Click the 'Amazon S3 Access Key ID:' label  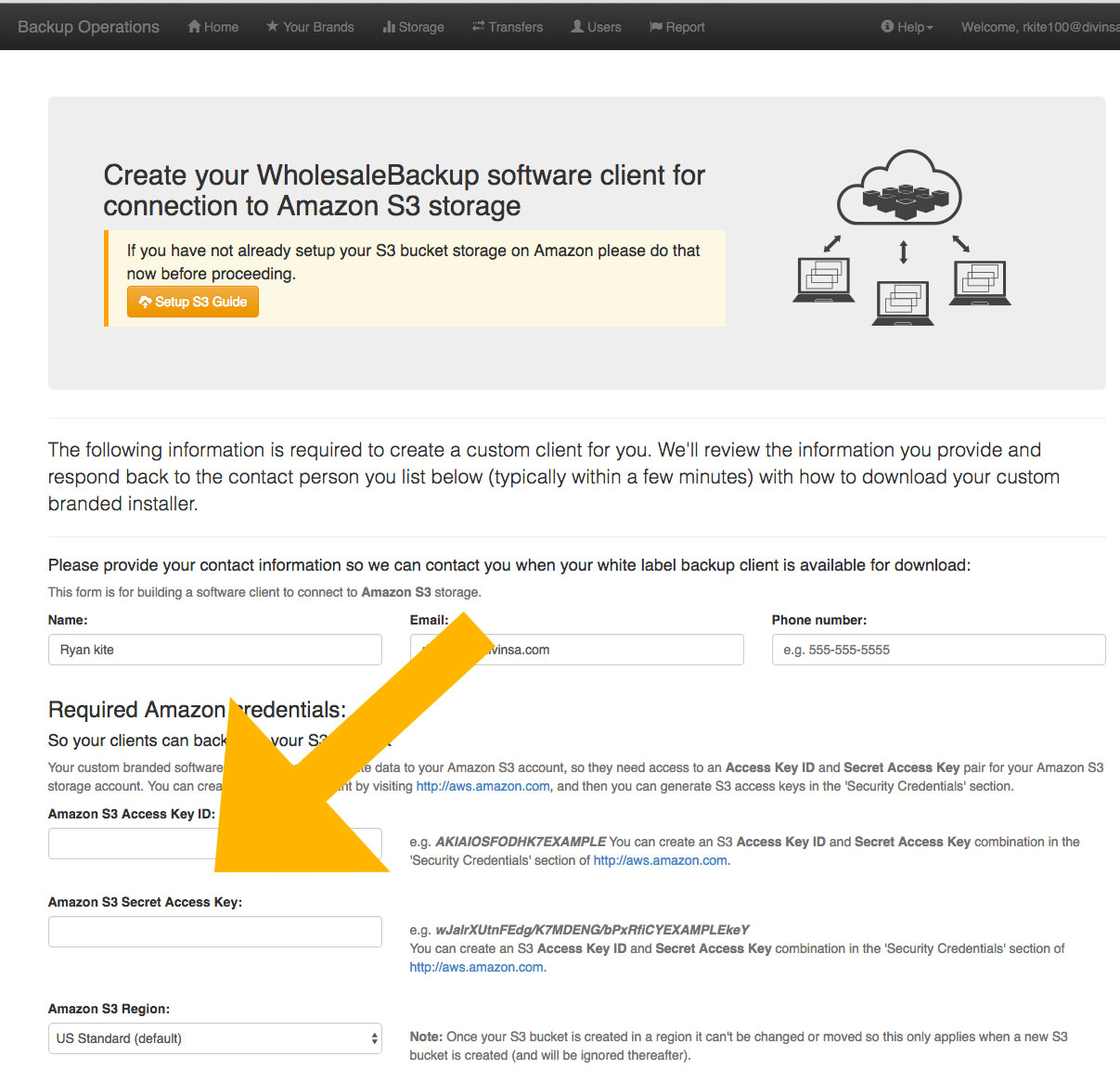click(132, 814)
